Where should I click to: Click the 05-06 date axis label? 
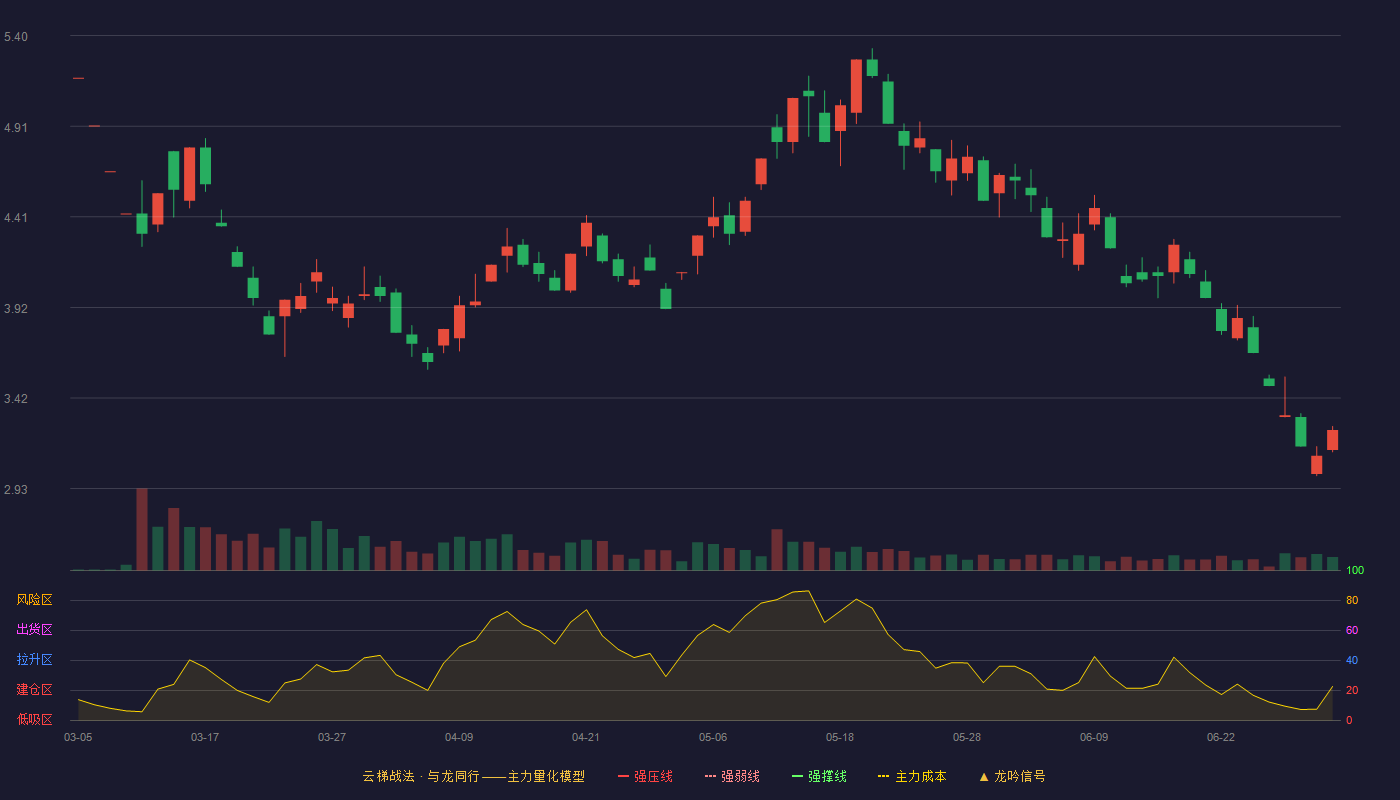[x=713, y=737]
